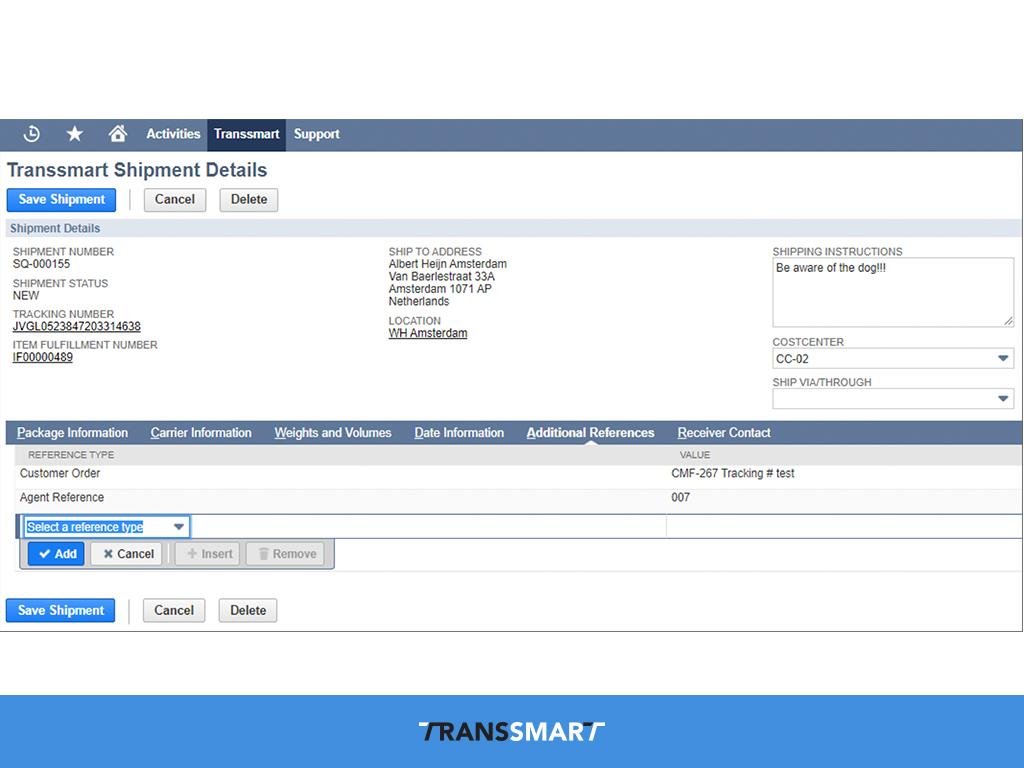Switch to the Date Information tab
The width and height of the screenshot is (1024, 768).
459,433
